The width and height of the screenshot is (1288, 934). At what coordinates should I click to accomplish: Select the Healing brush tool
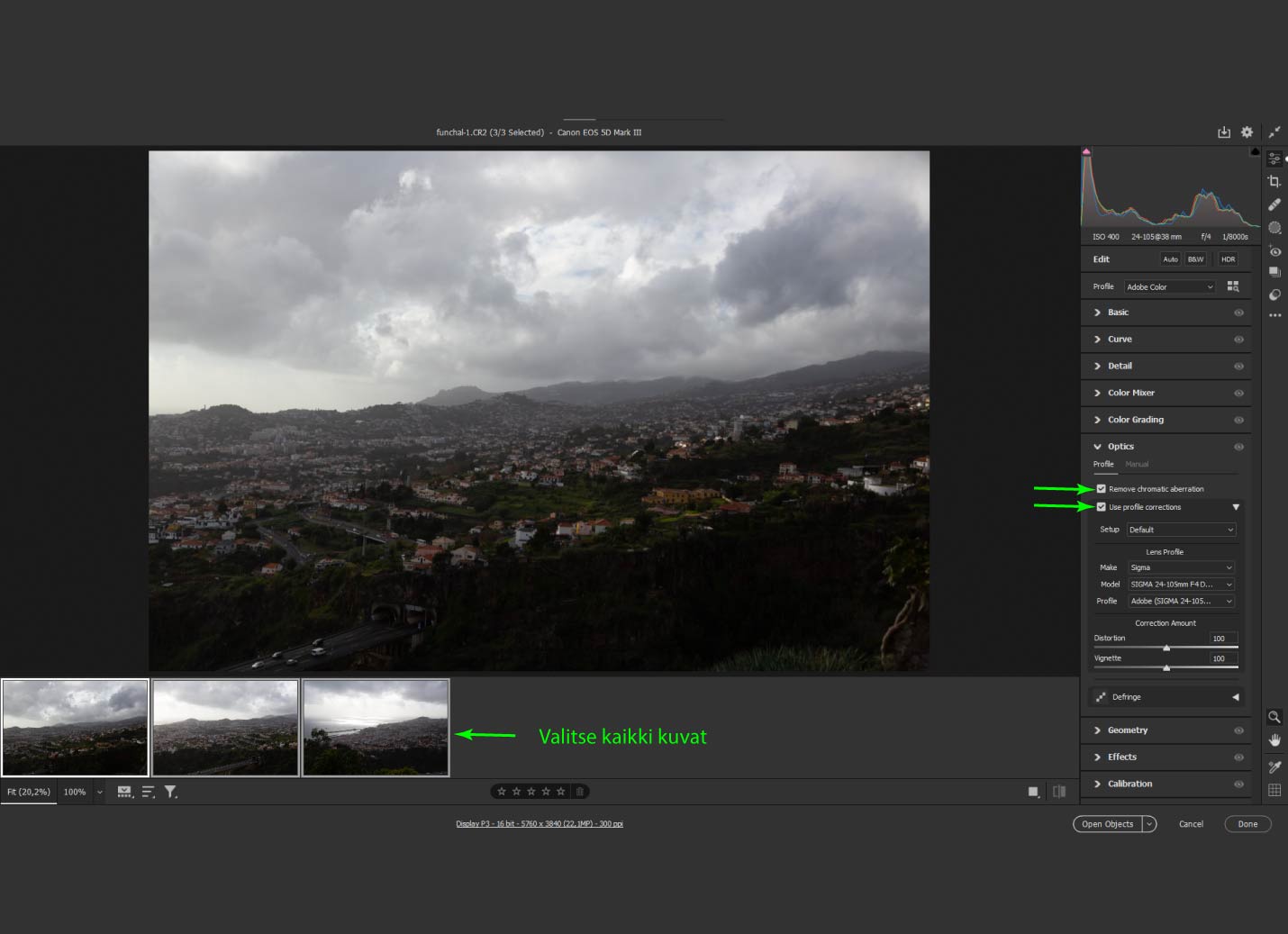[x=1274, y=204]
